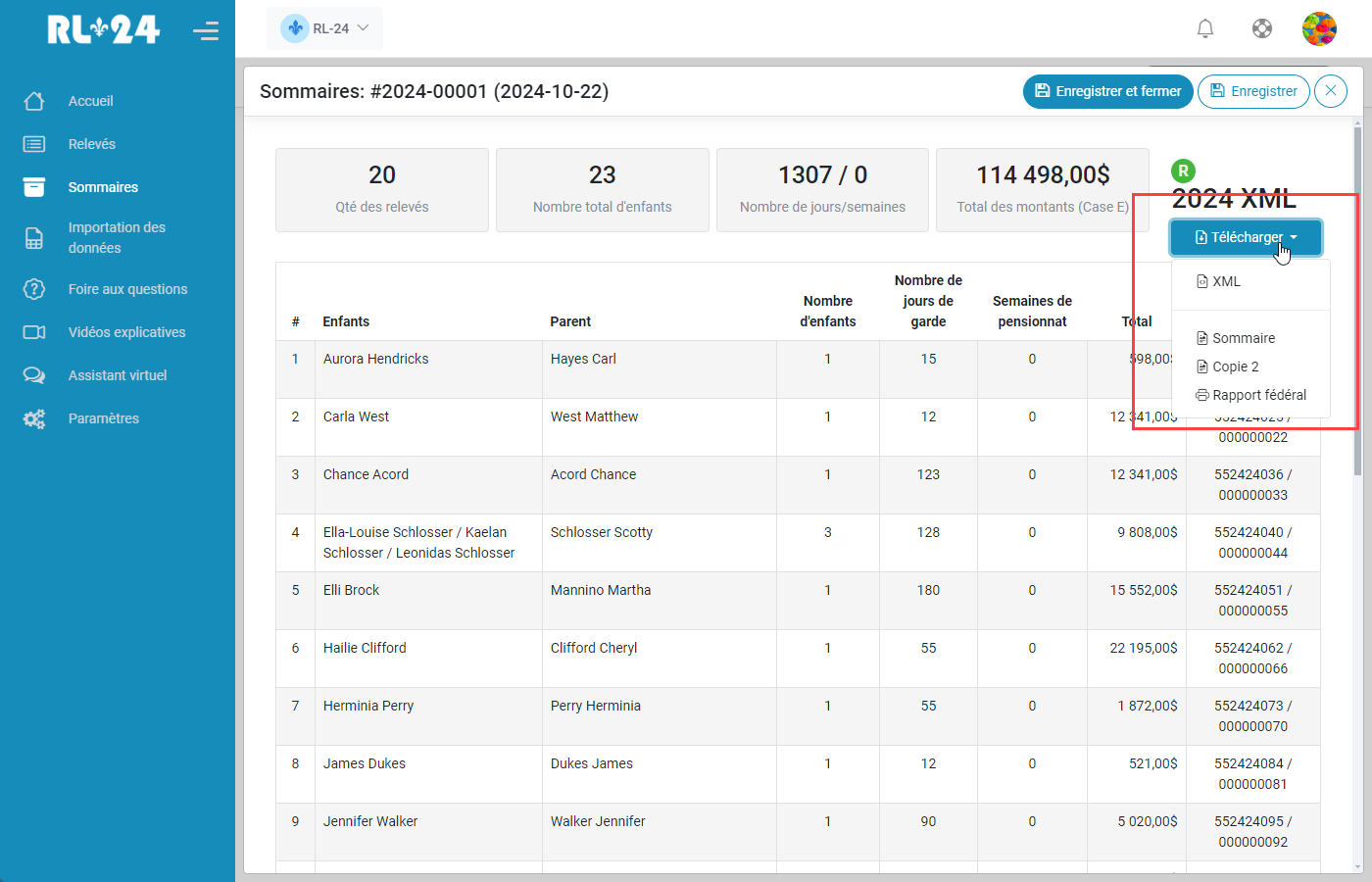Viewport: 1372px width, 882px height.
Task: Toggle the Télécharger dropdown button
Action: (1246, 237)
